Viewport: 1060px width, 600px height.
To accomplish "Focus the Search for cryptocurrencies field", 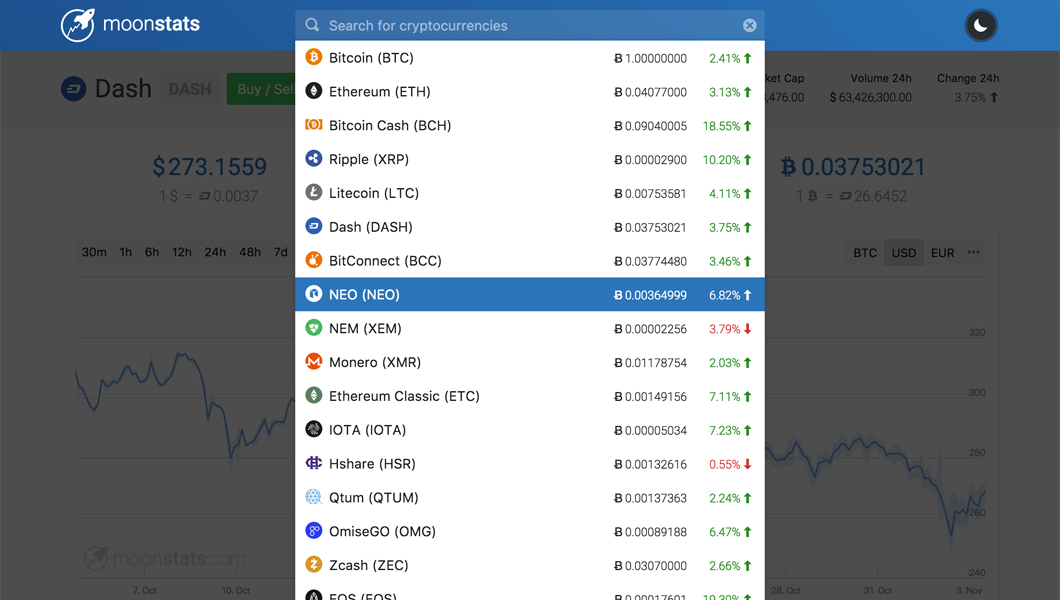I will tap(530, 25).
